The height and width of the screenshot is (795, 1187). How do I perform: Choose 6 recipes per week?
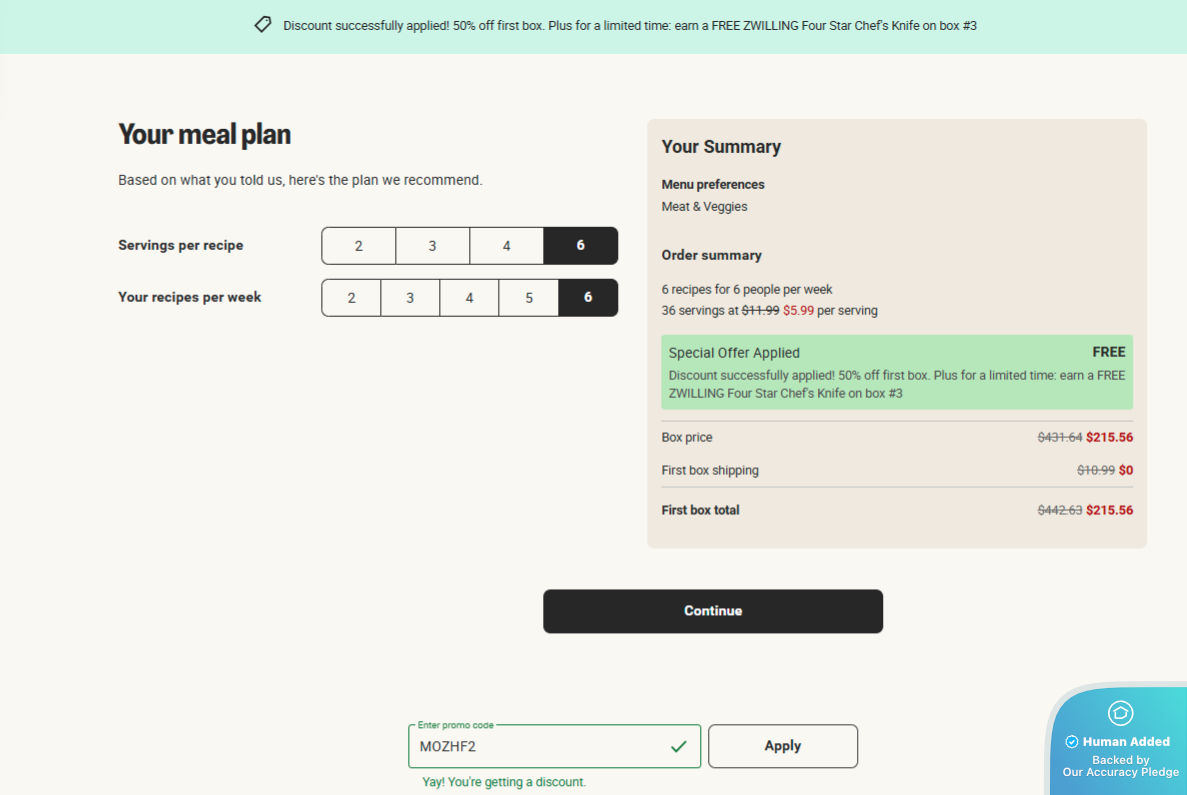588,298
